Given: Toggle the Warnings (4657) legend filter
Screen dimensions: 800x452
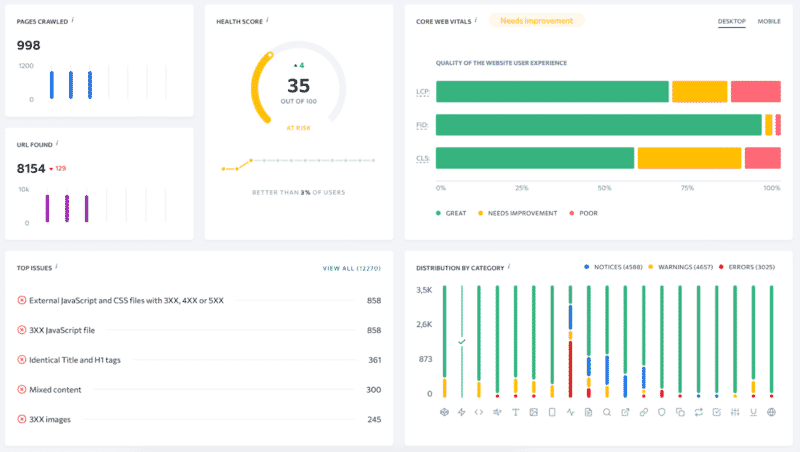Looking at the screenshot, I should tap(683, 267).
